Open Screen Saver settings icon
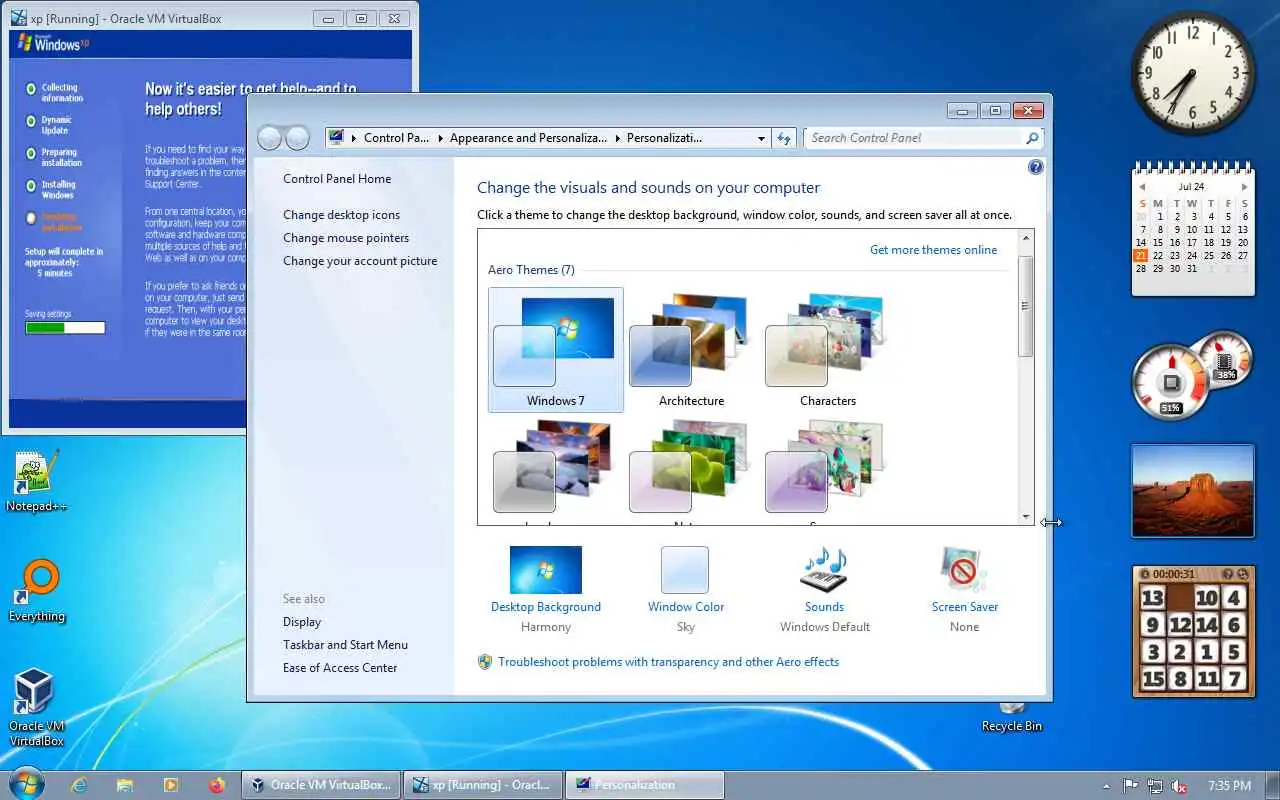This screenshot has height=800, width=1280. 964,570
